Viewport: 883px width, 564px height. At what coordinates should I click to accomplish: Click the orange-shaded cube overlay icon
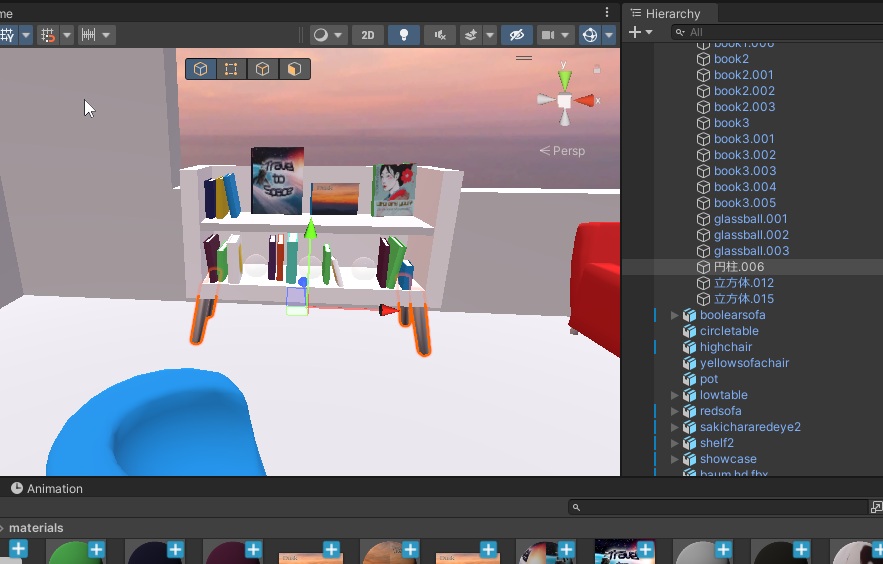click(294, 69)
